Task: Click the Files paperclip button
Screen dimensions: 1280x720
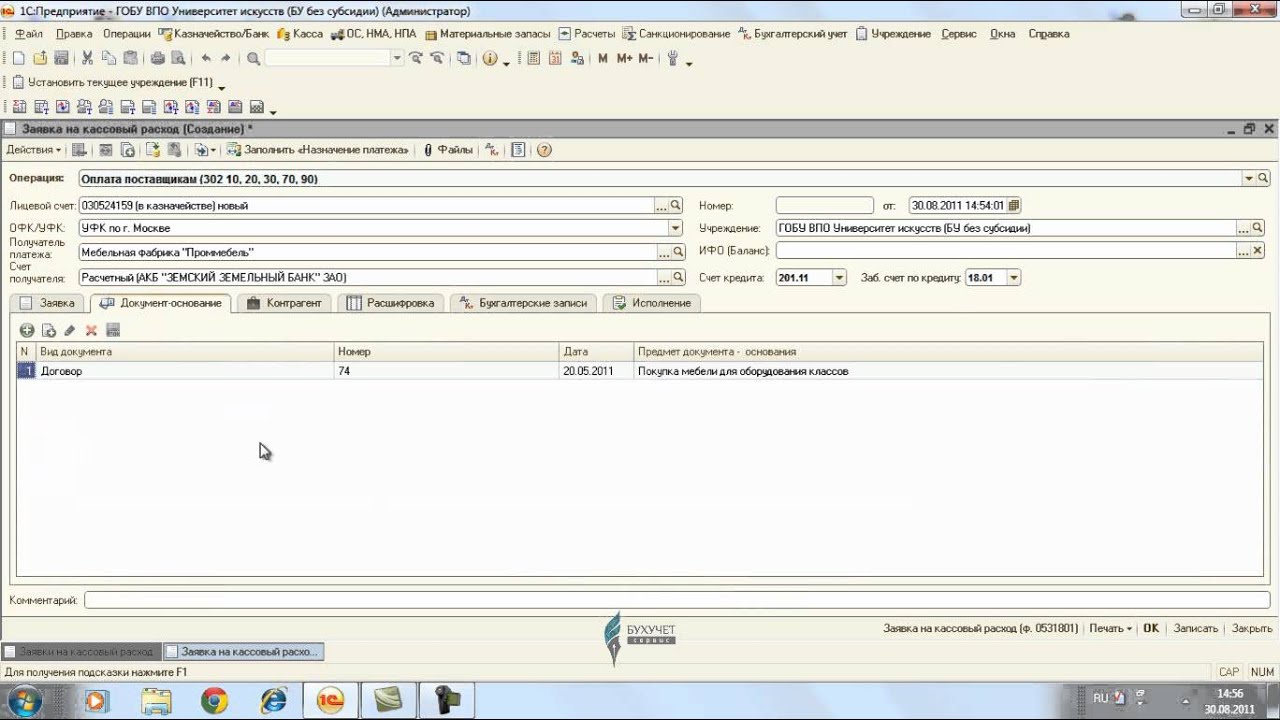Action: (x=448, y=150)
